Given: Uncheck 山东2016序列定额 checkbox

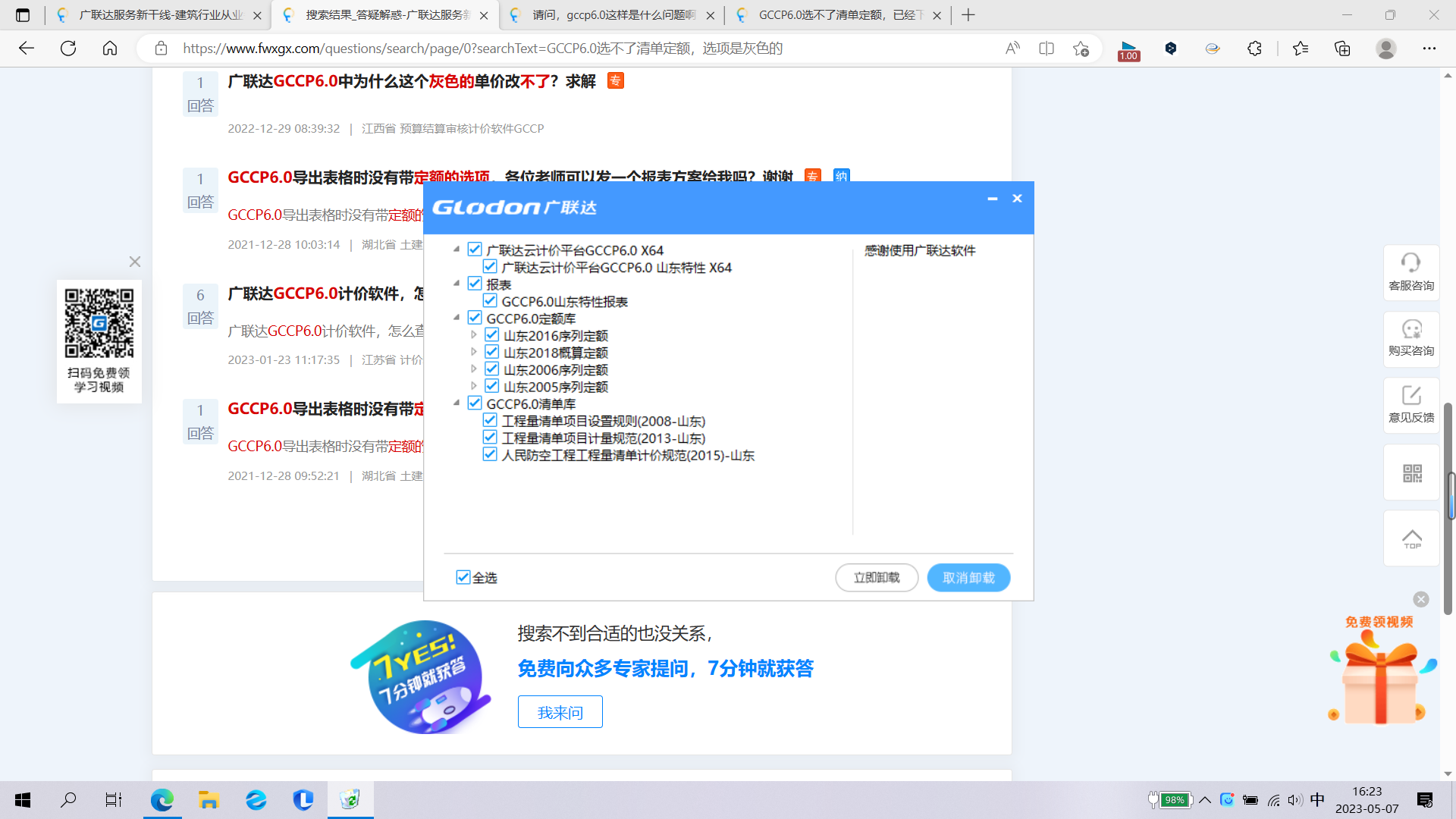Looking at the screenshot, I should pyautogui.click(x=491, y=335).
